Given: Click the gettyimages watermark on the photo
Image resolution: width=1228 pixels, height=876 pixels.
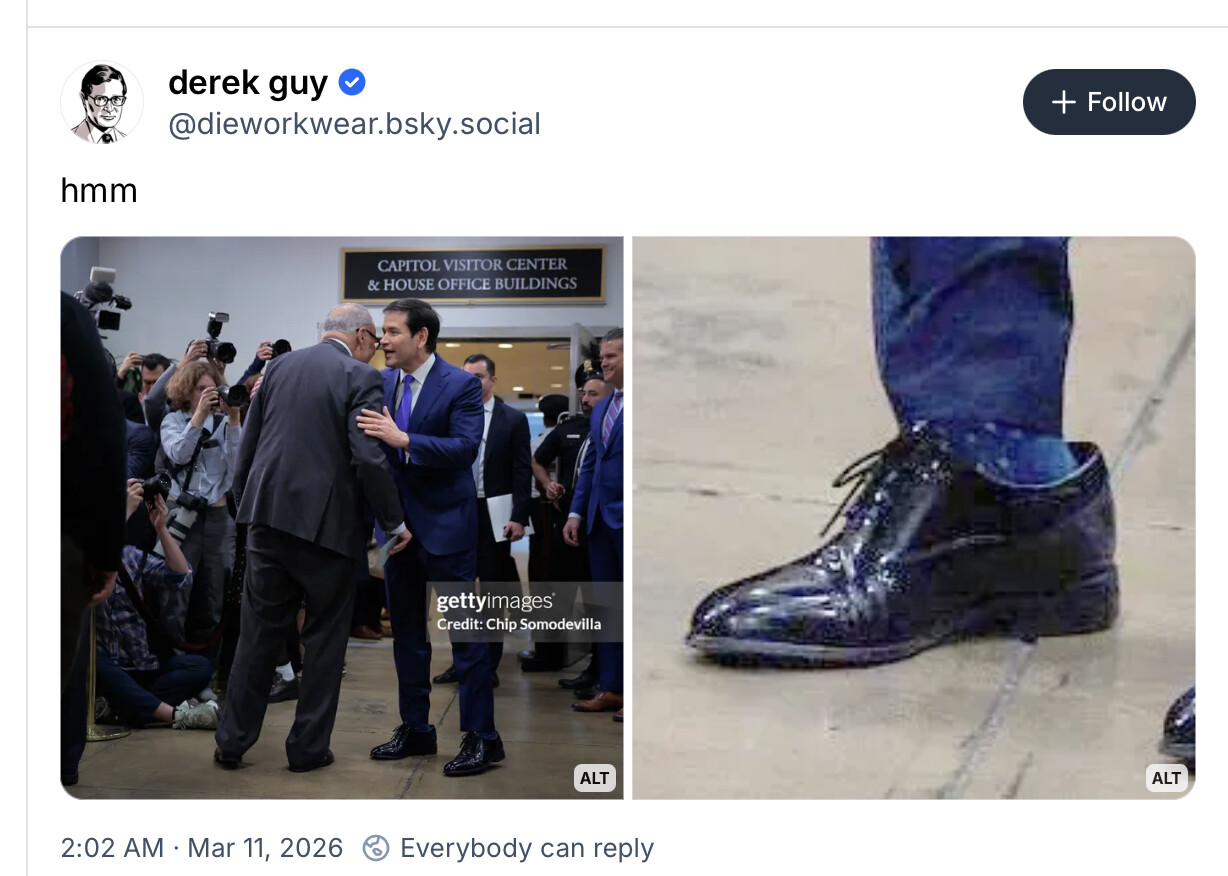Looking at the screenshot, I should tap(494, 602).
